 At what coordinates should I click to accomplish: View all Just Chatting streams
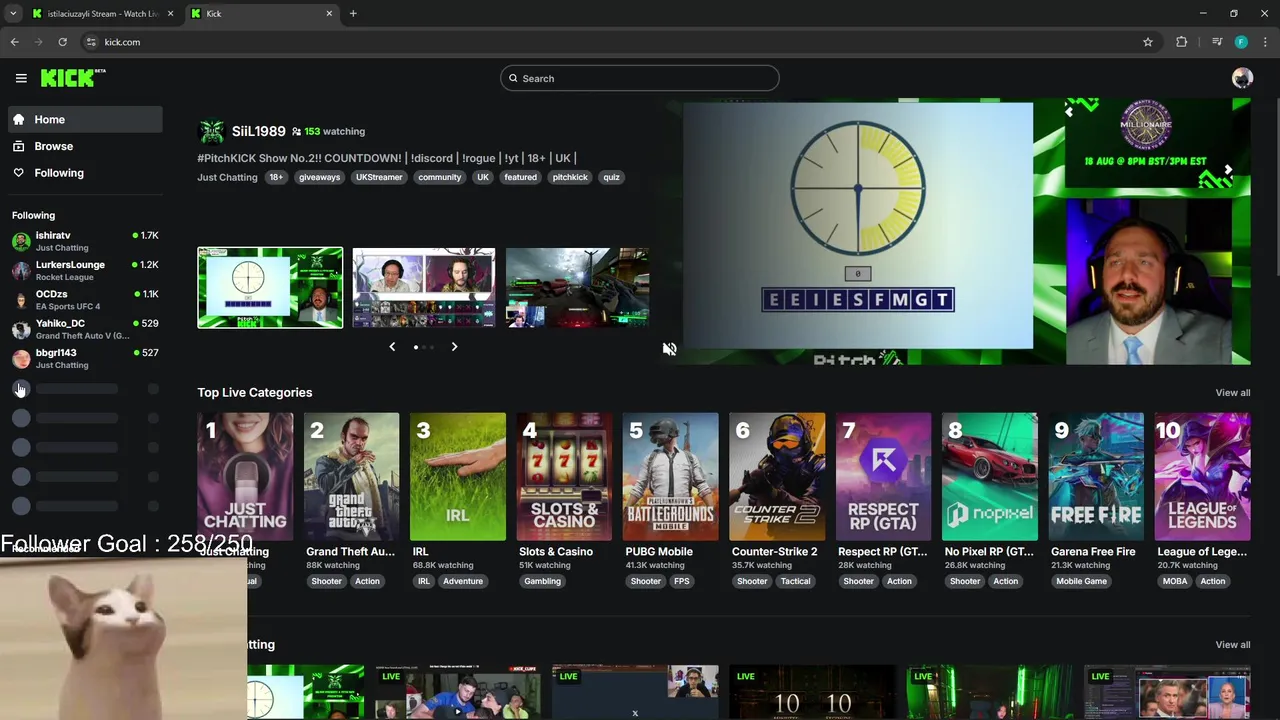[x=1232, y=645]
